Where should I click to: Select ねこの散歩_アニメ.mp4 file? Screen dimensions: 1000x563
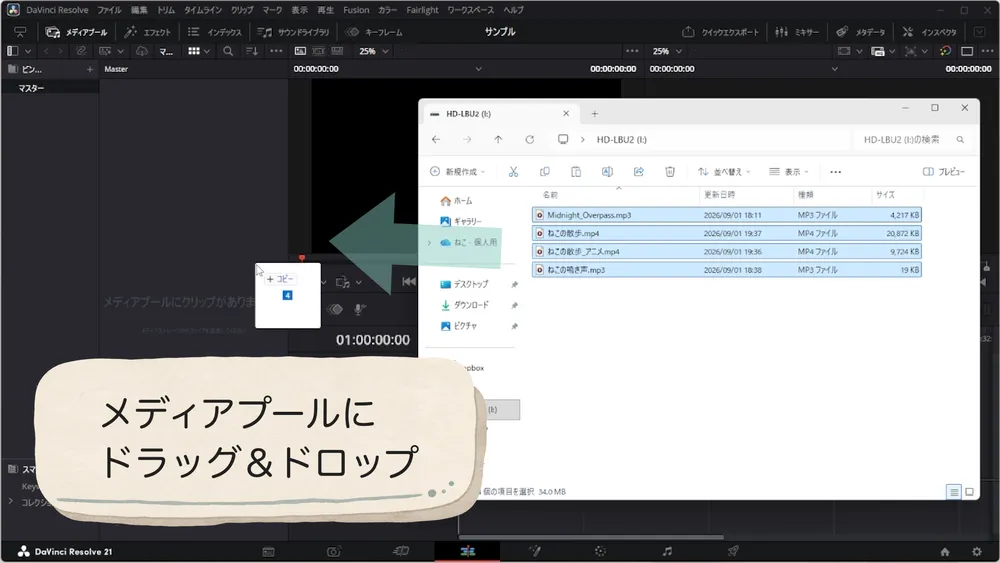coord(726,251)
